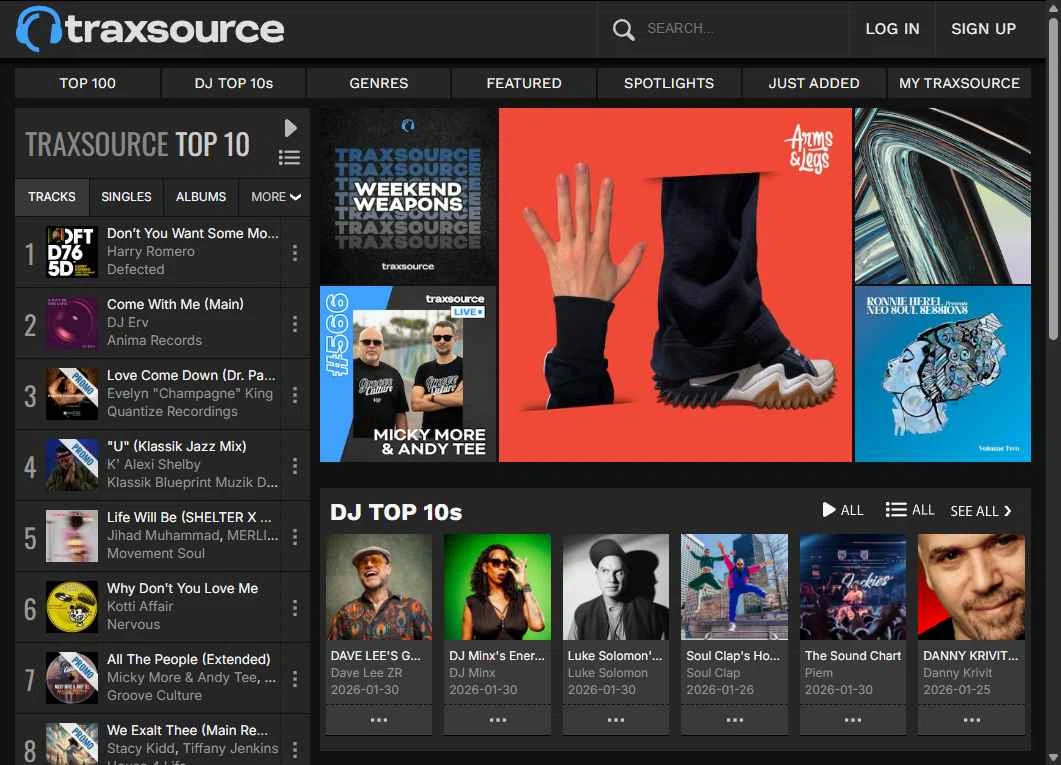The height and width of the screenshot is (765, 1061).
Task: Open the Weekend Weapons banner
Action: tap(408, 196)
